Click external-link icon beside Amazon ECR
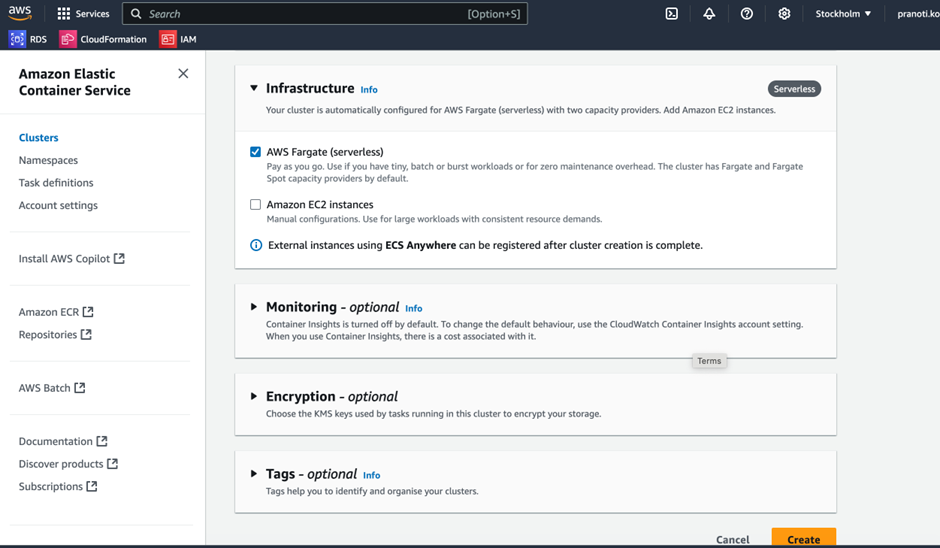Image resolution: width=940 pixels, height=548 pixels. click(x=88, y=312)
